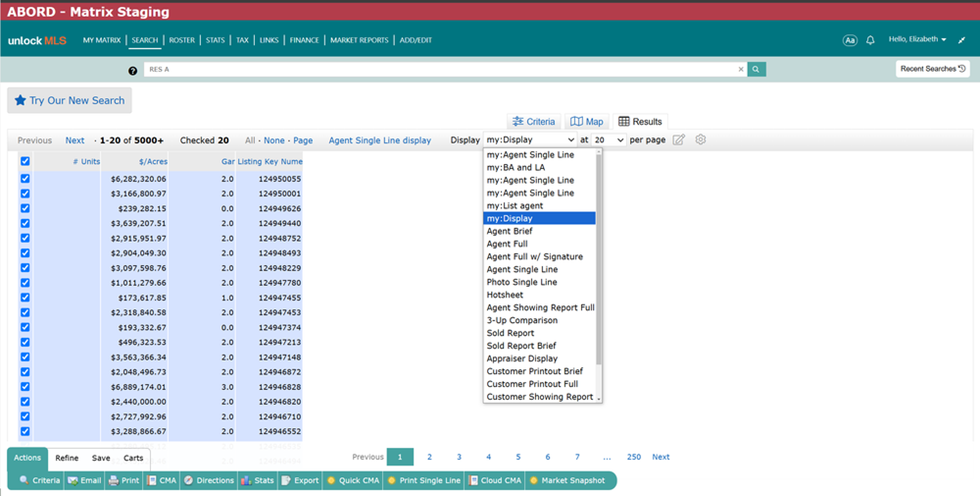980x496 pixels.
Task: Click the search magnifier button
Action: tap(756, 69)
